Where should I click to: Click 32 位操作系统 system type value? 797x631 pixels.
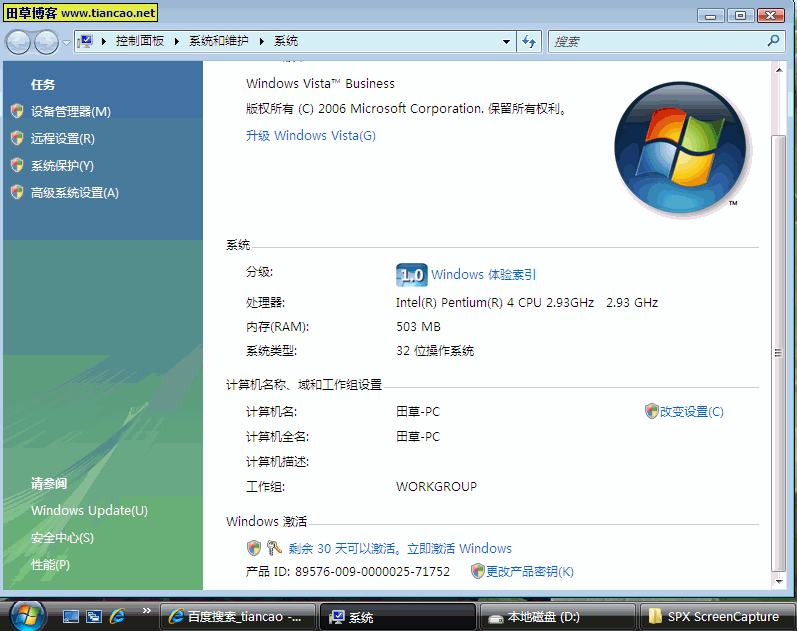pos(435,351)
